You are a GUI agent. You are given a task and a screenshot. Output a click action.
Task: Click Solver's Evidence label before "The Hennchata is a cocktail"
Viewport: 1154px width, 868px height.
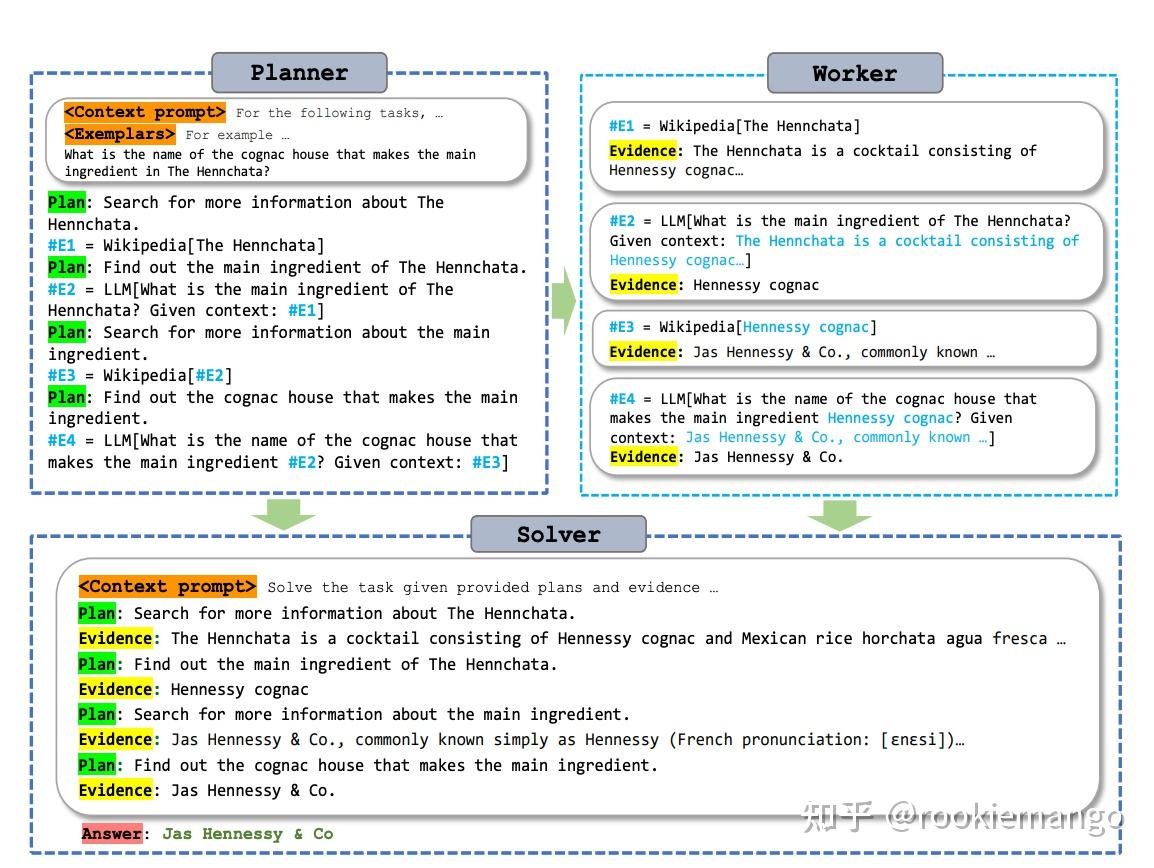[116, 638]
